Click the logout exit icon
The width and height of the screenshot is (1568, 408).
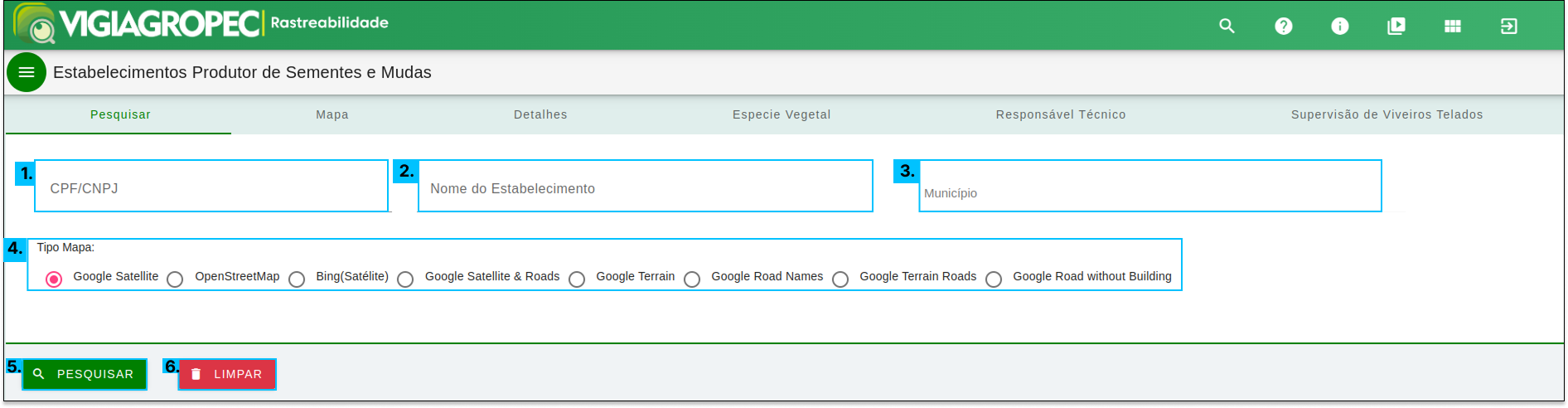tap(1508, 26)
